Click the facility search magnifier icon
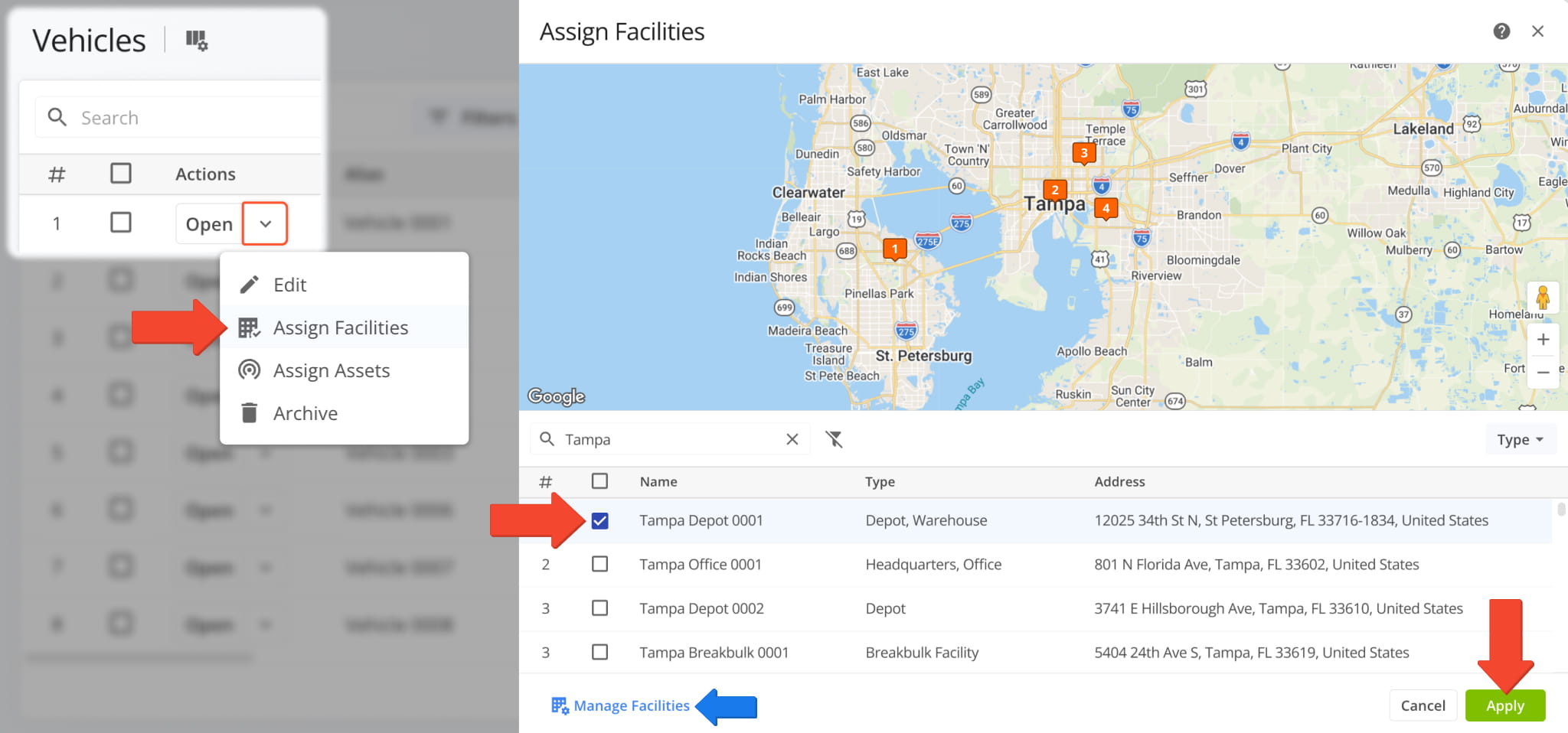1568x733 pixels. click(547, 438)
